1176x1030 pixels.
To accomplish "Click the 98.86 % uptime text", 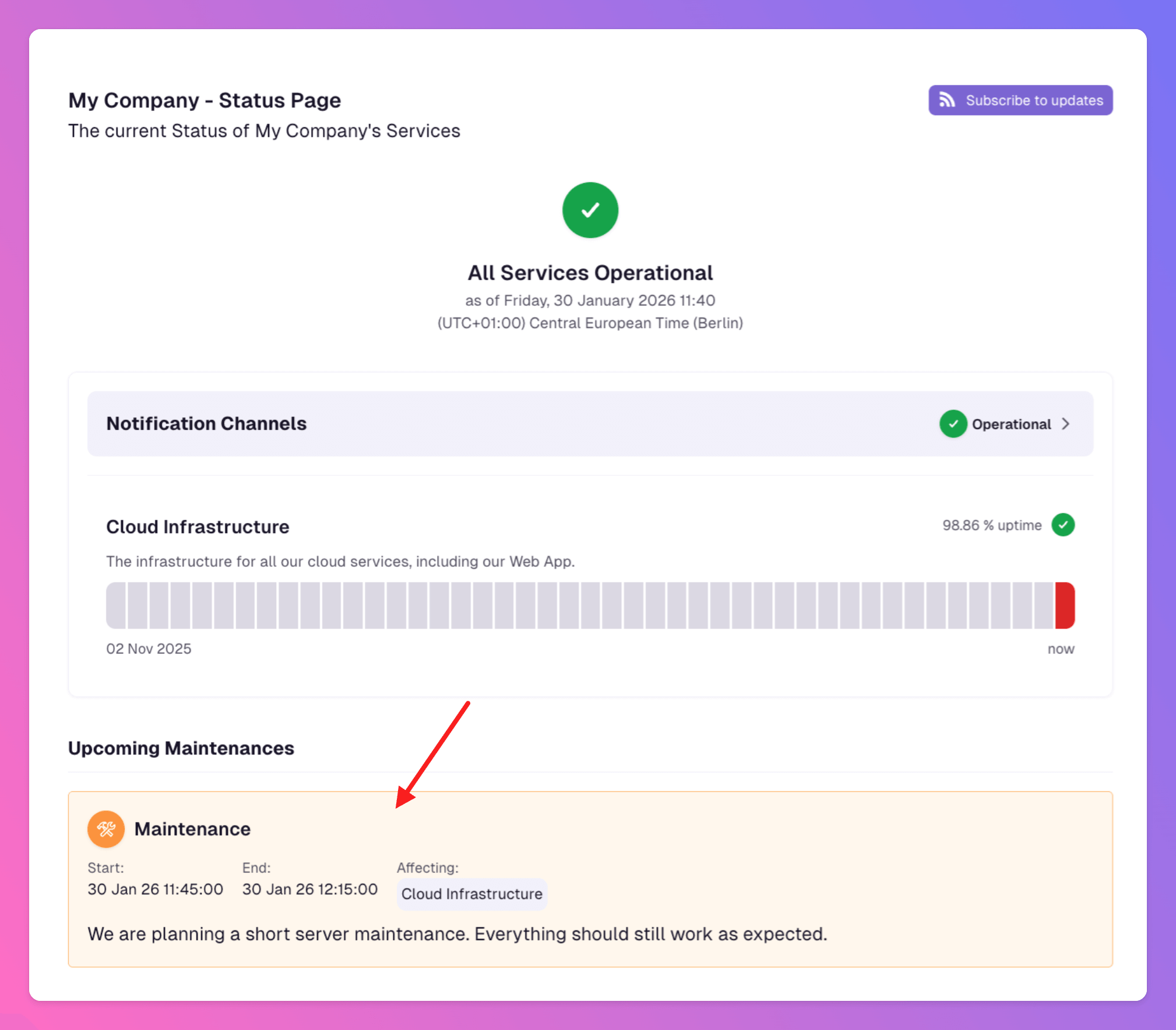I will [x=991, y=525].
